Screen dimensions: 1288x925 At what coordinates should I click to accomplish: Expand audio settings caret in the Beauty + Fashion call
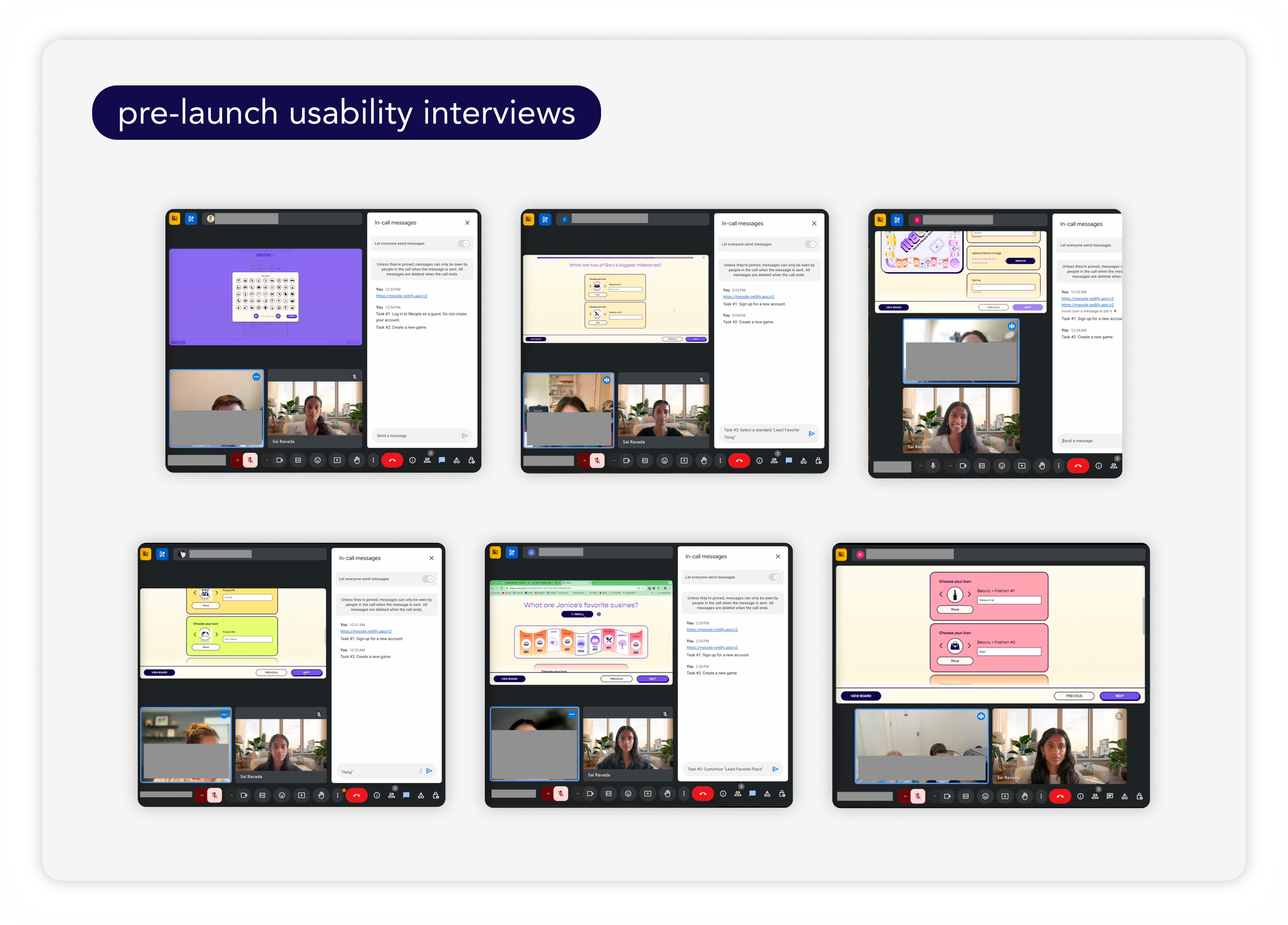coord(905,796)
